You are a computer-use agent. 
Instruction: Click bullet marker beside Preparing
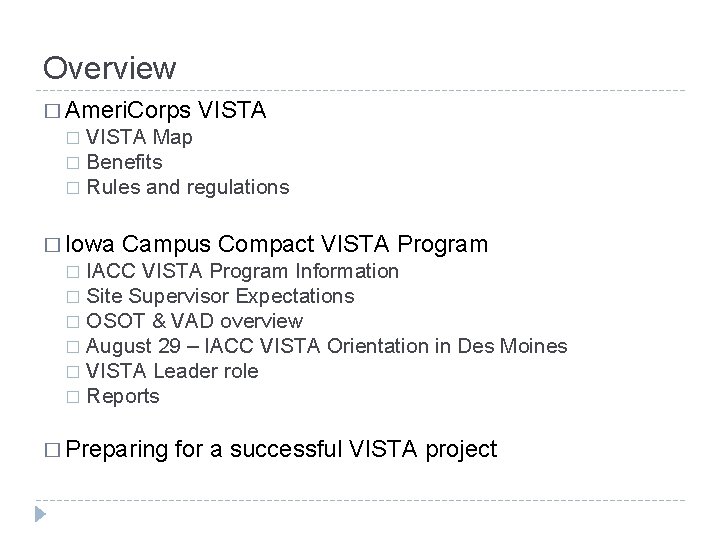[51, 451]
